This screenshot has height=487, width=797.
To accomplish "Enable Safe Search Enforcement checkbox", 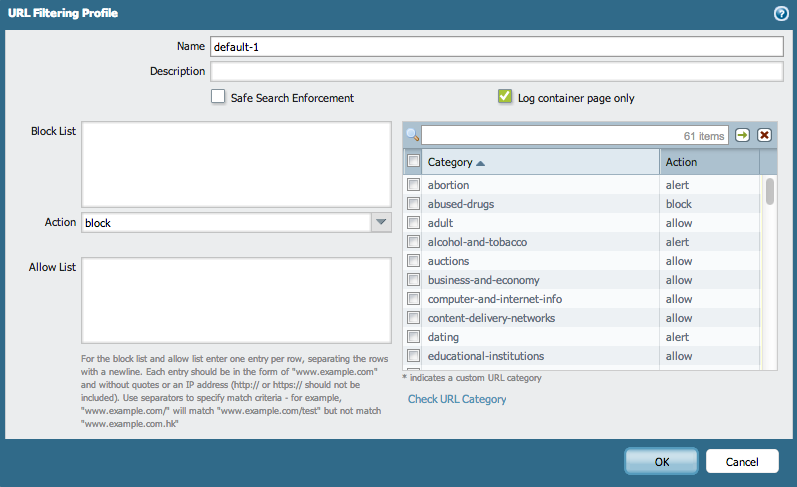I will coord(218,97).
